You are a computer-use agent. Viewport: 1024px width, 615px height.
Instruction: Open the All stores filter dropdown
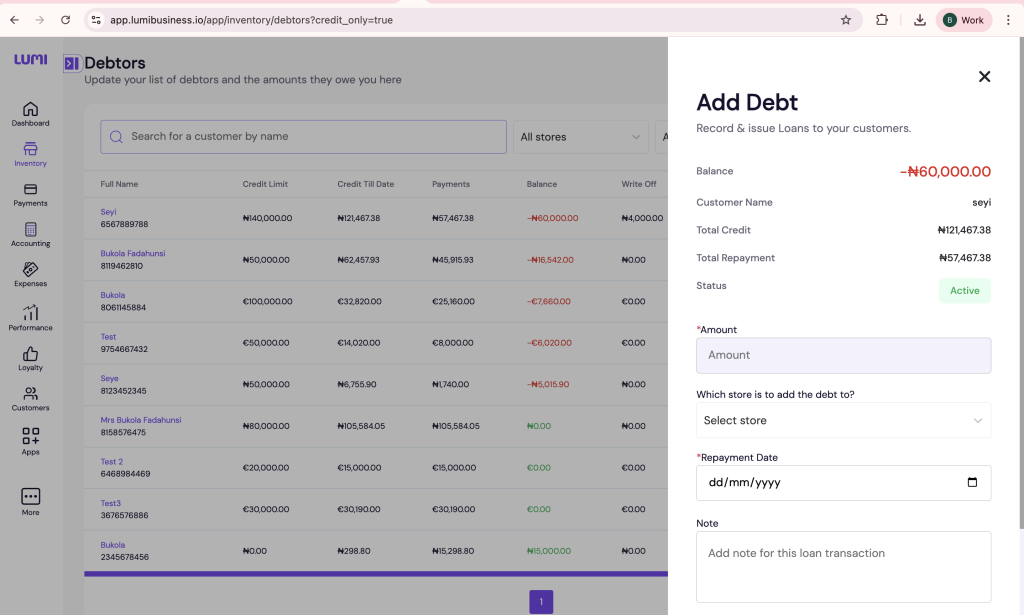(x=580, y=137)
